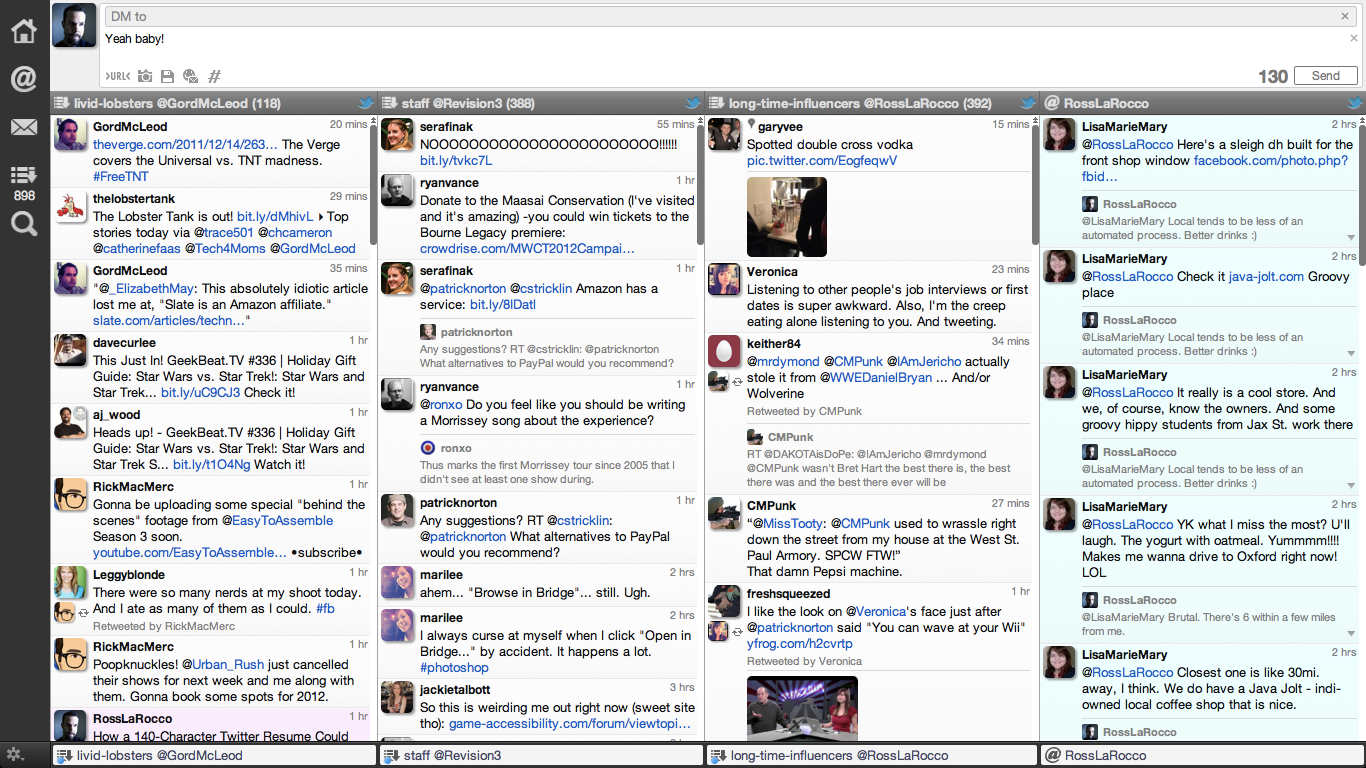Screen dimensions: 1366x768
Task: Click your profile avatar beside the compose box
Action: 75,25
